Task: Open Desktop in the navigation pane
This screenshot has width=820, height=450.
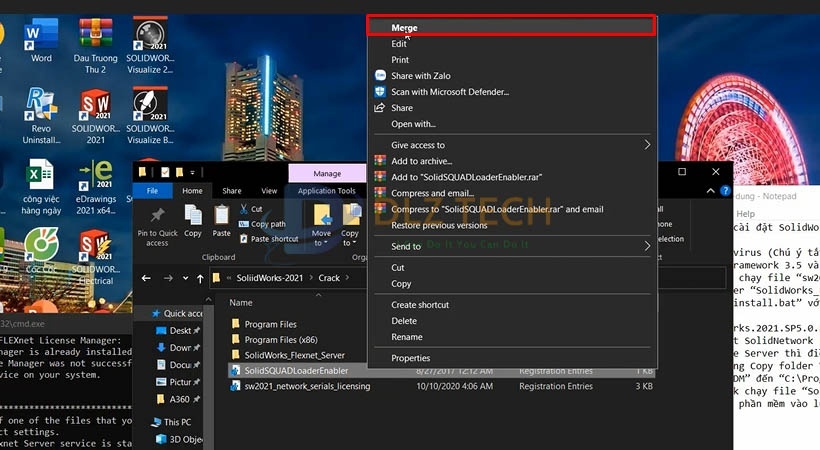Action: coord(178,331)
